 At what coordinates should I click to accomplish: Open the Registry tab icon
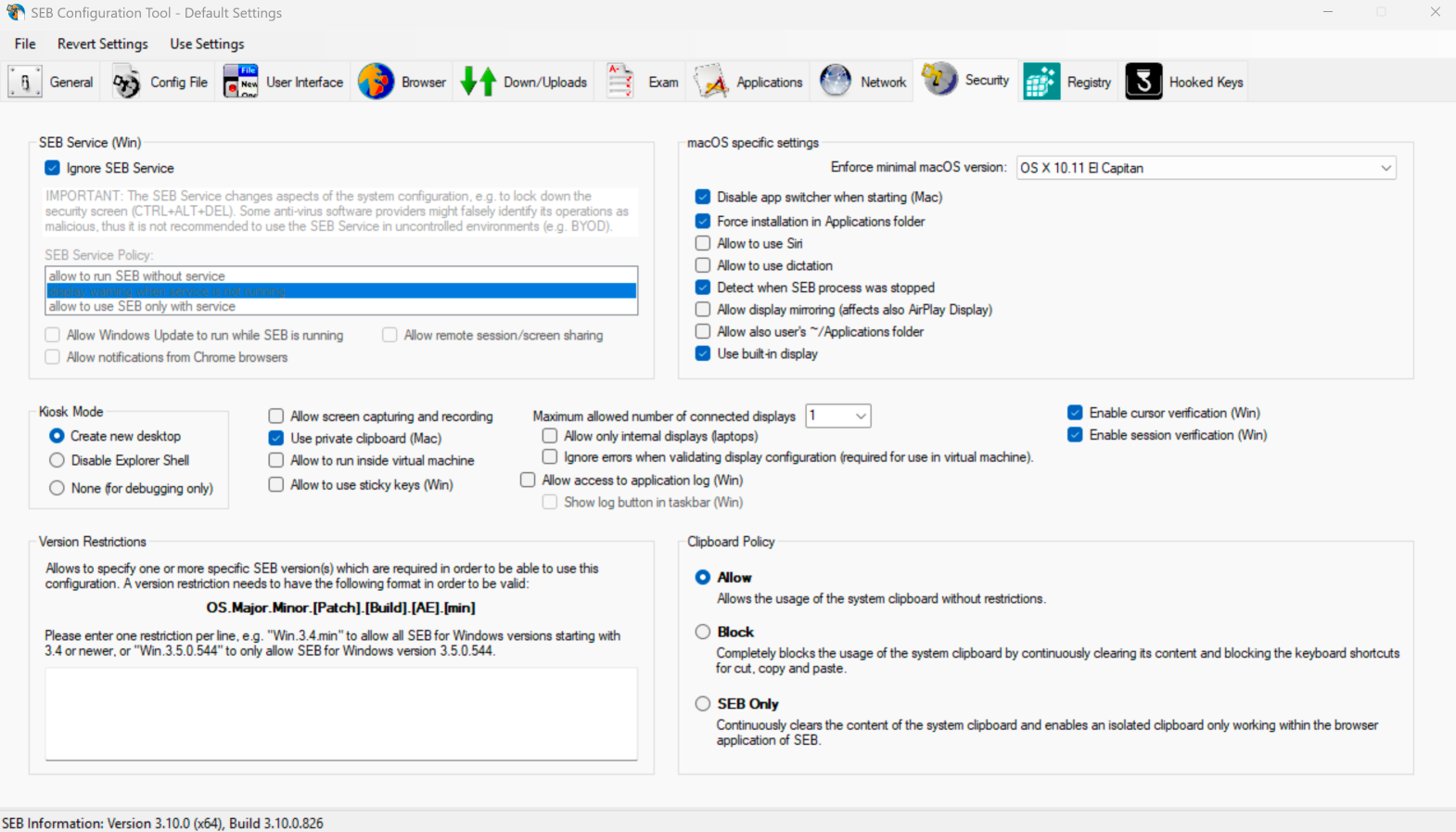(x=1041, y=82)
